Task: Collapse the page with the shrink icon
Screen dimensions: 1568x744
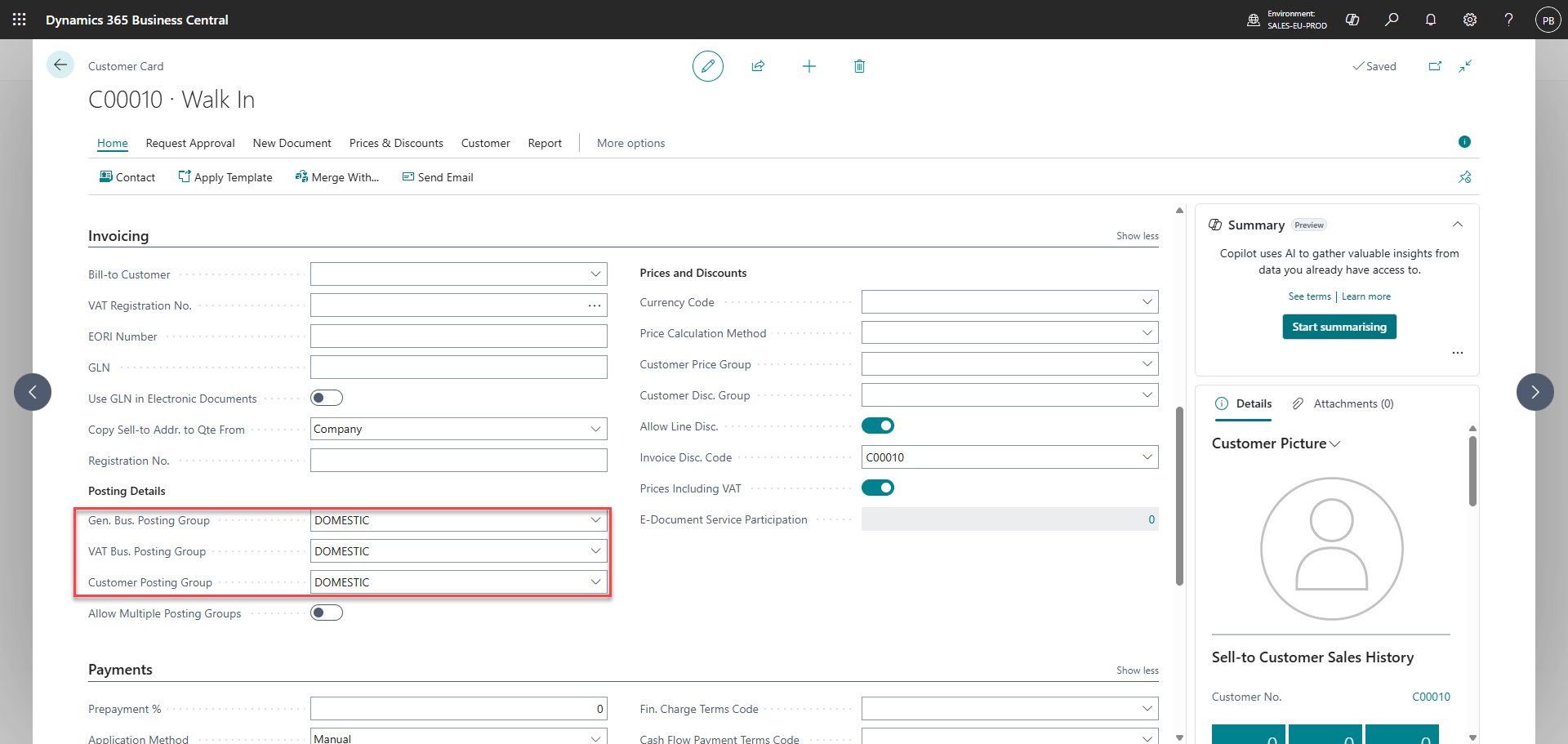Action: (1465, 66)
